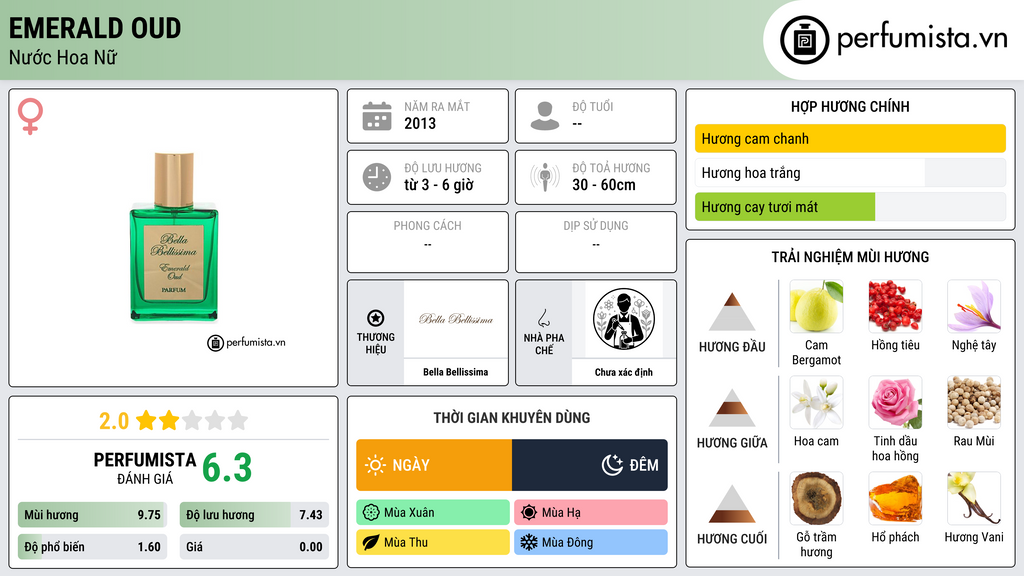1024x576 pixels.
Task: Click the Bella Bellissima brand name text
Action: coord(455,372)
